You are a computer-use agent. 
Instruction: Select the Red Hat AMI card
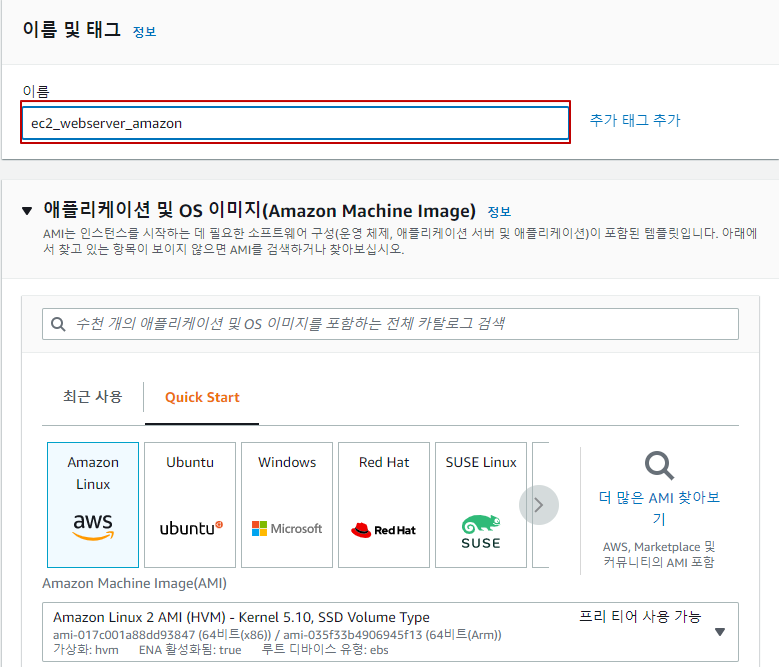384,505
